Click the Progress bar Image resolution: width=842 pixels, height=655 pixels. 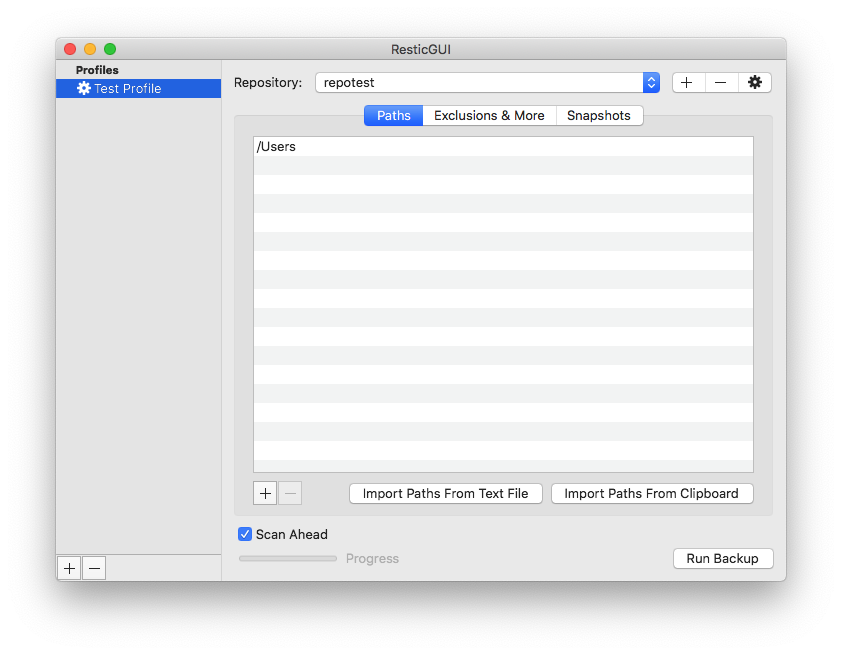287,558
